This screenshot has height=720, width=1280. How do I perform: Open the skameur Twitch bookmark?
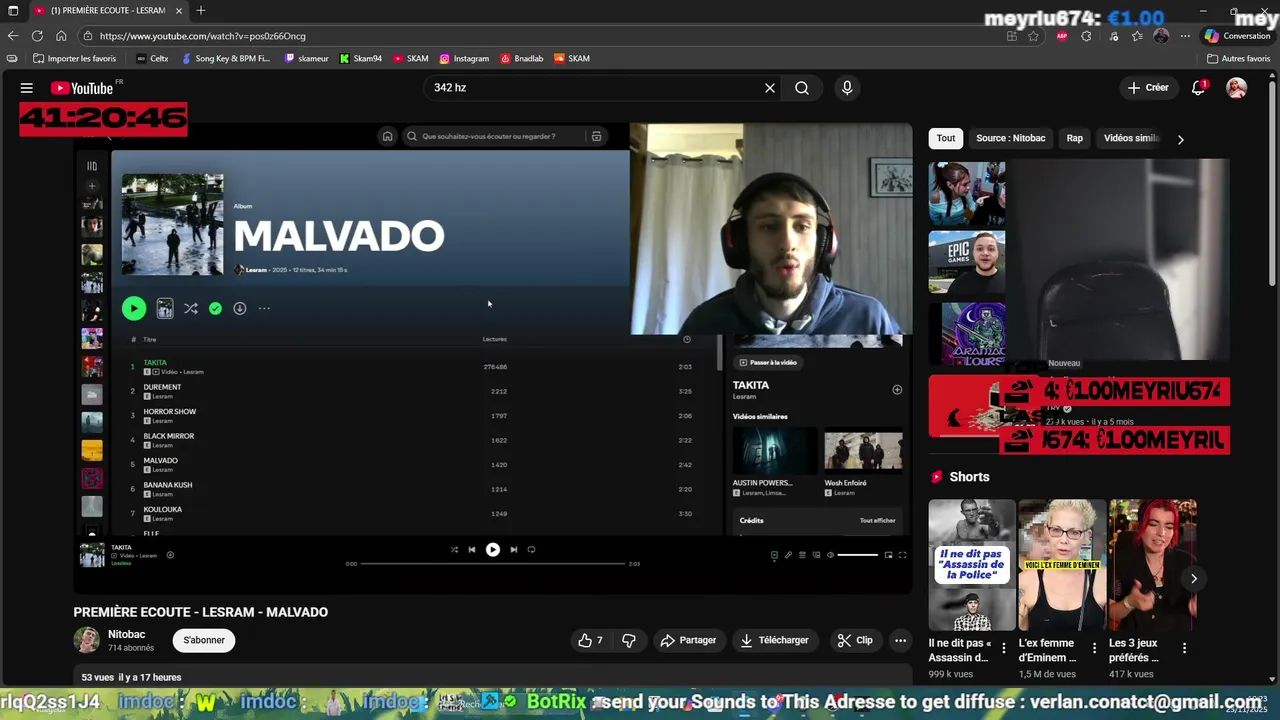(x=306, y=58)
